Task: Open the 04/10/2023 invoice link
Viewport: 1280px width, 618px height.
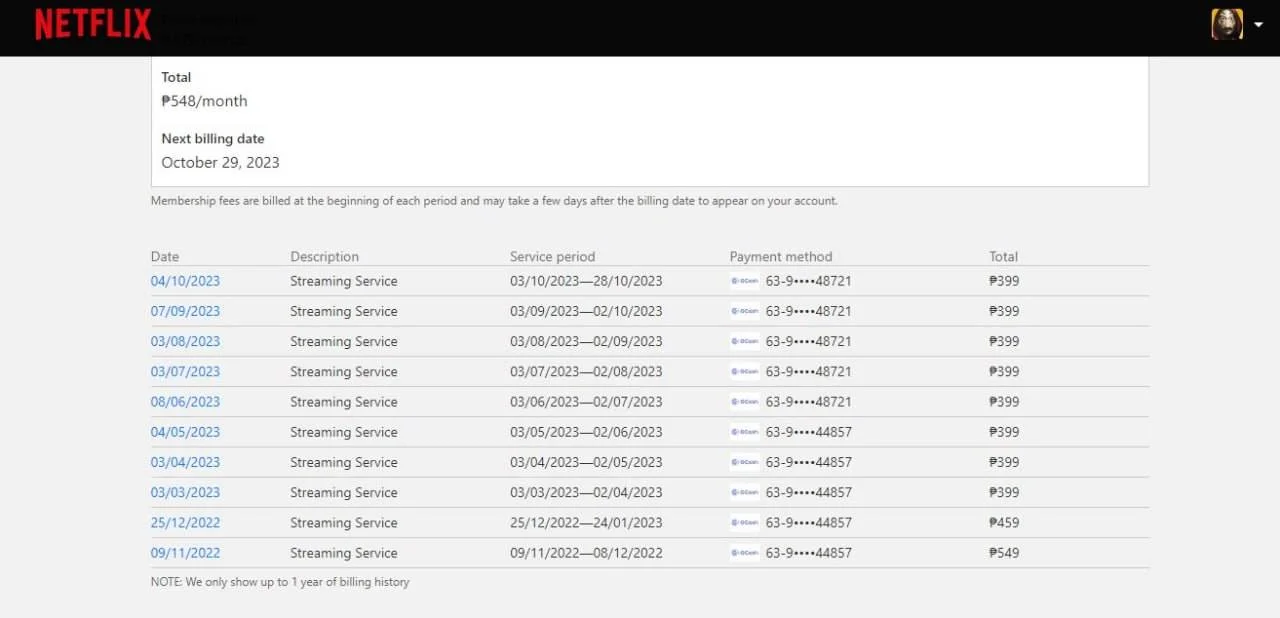Action: 185,281
